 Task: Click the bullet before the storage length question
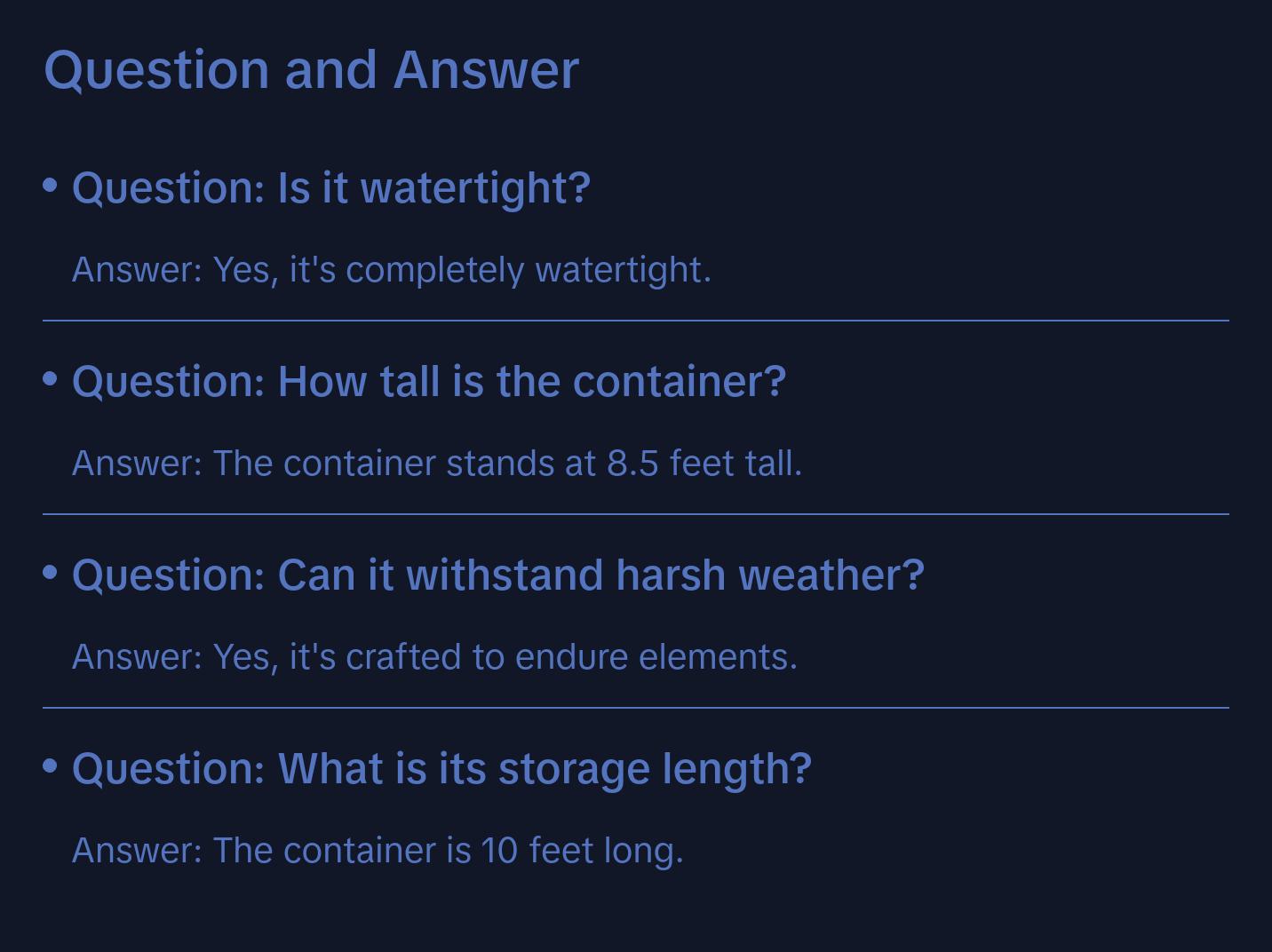pos(51,766)
